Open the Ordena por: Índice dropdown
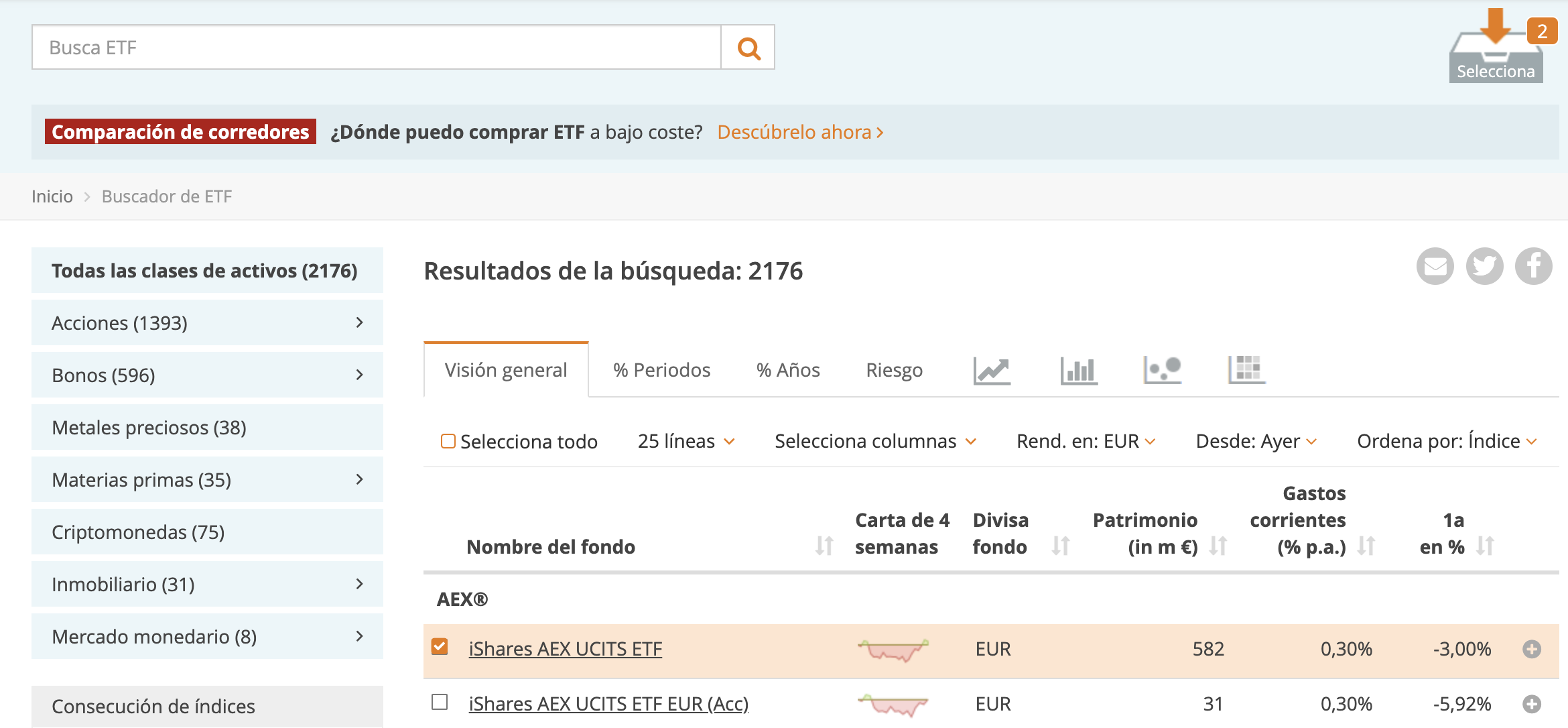The width and height of the screenshot is (1568, 728). tap(1446, 440)
